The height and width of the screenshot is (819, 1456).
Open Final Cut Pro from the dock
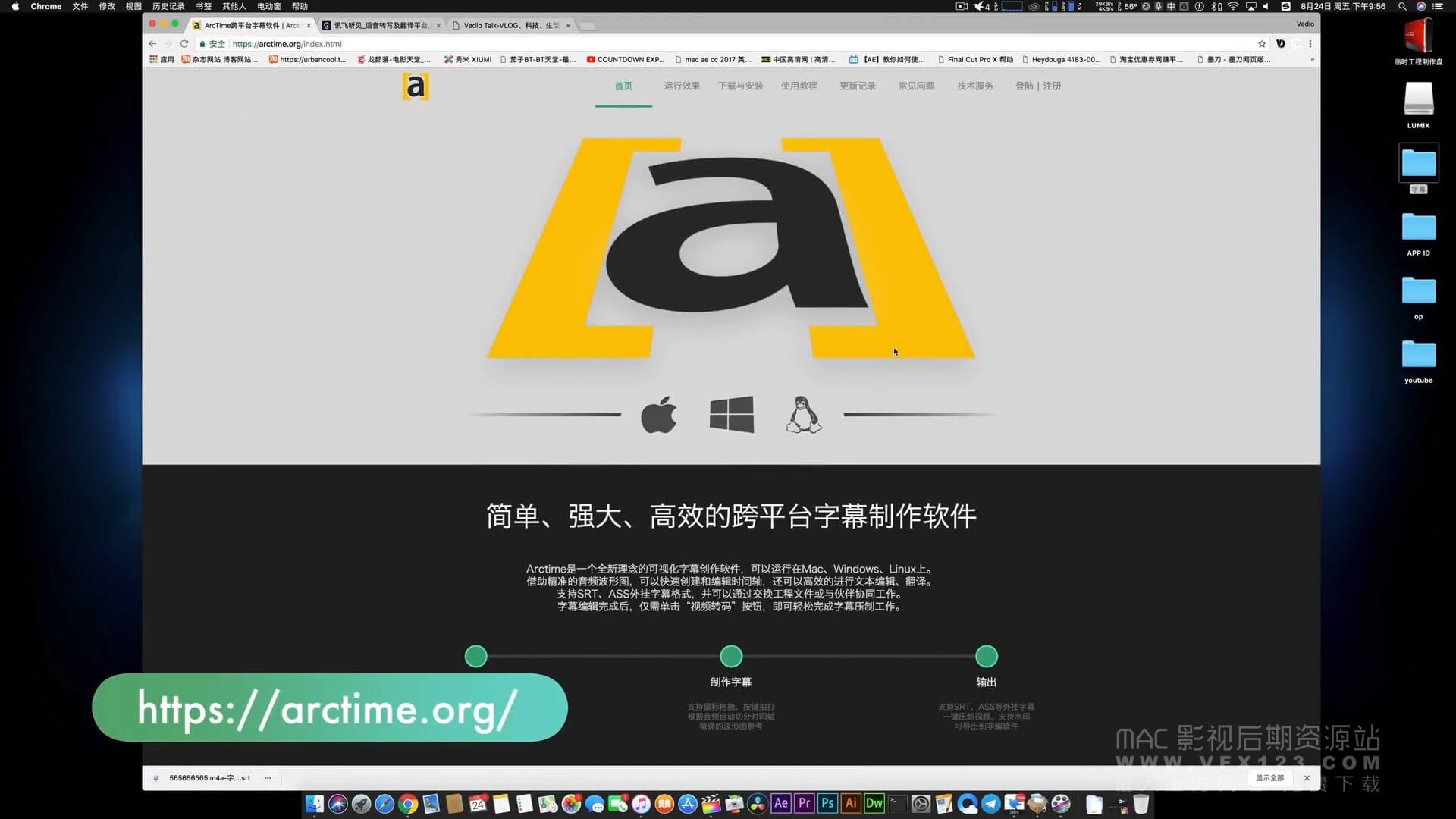711,804
